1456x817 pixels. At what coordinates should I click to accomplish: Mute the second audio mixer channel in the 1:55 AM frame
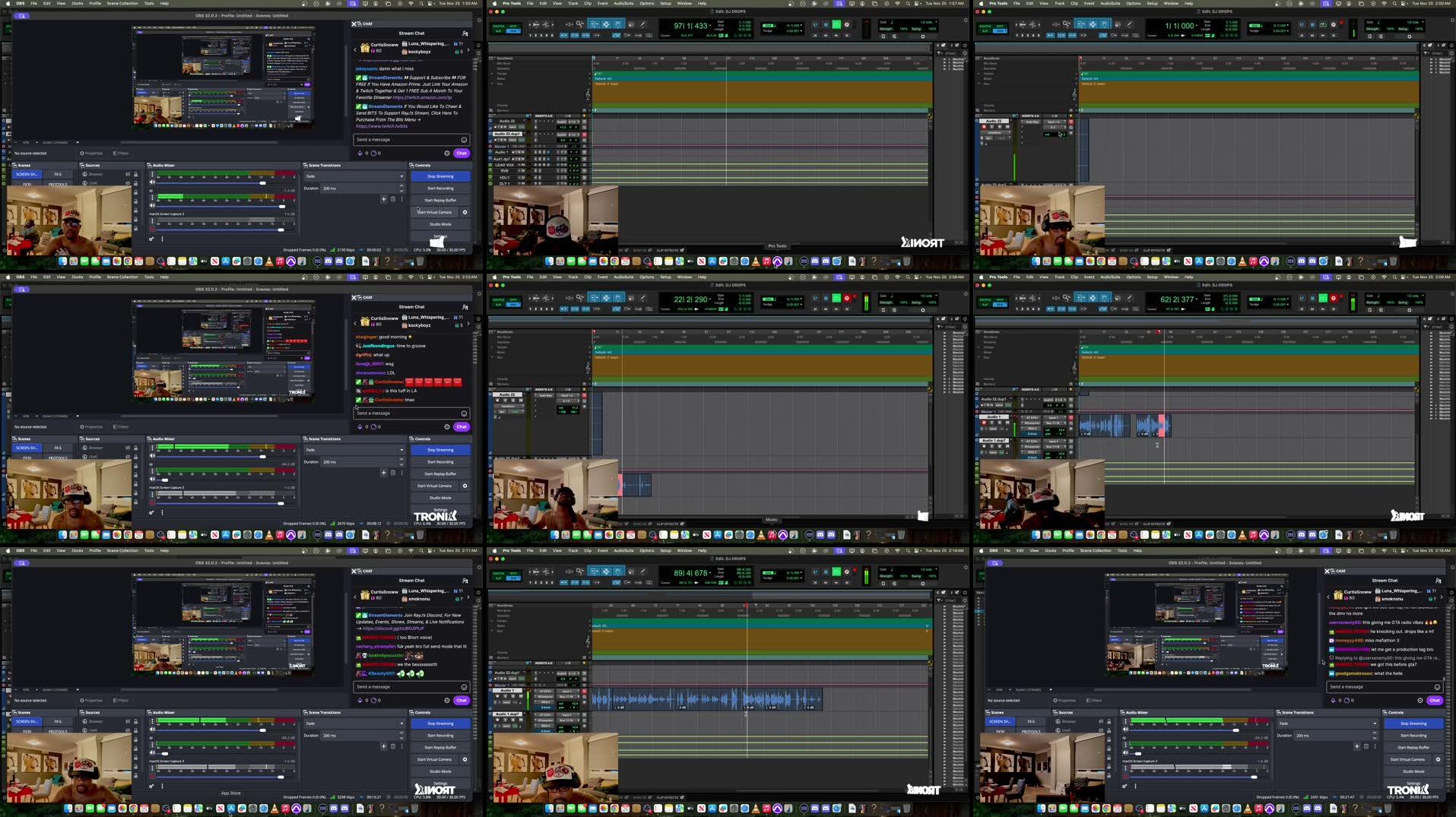(x=152, y=205)
